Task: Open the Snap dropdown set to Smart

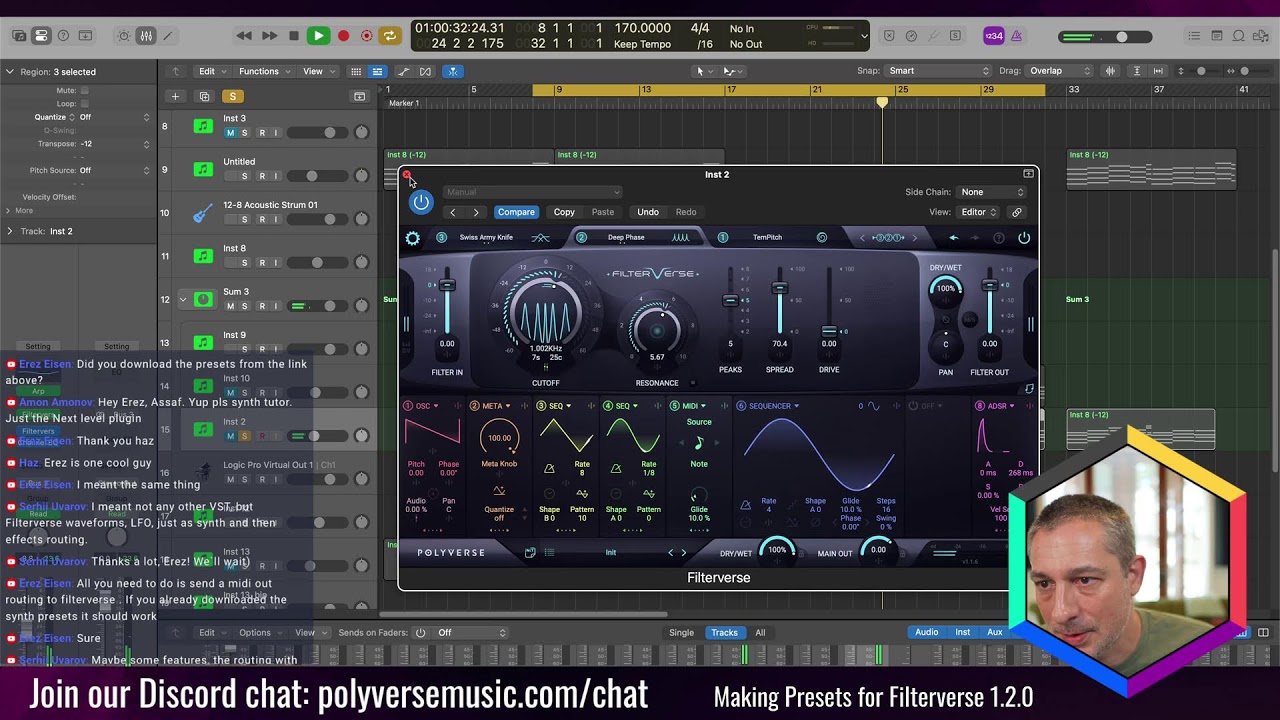Action: coord(938,71)
